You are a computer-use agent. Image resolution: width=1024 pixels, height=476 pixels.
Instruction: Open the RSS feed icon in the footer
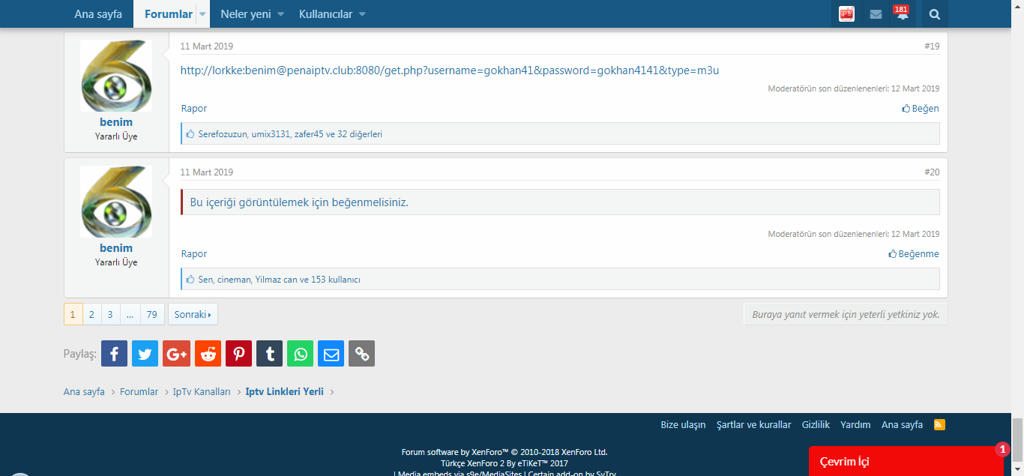tap(939, 425)
